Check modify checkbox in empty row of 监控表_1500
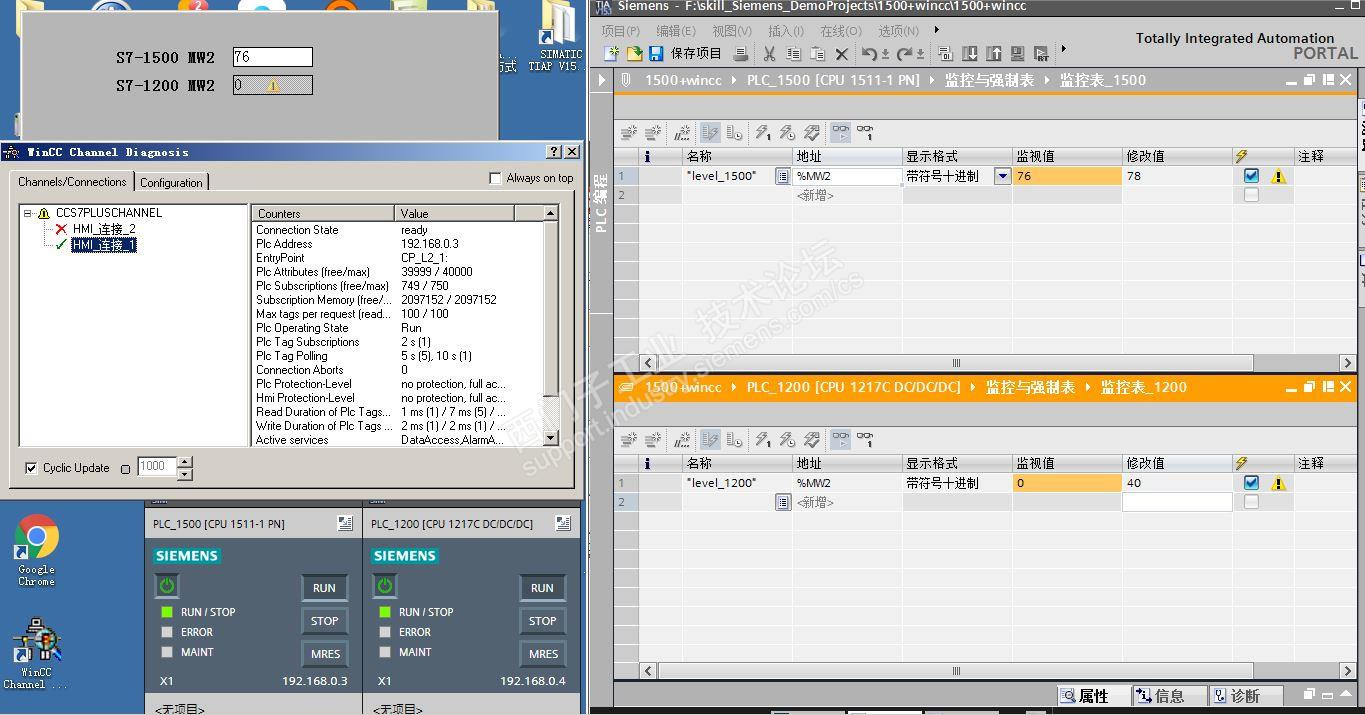 [1251, 195]
